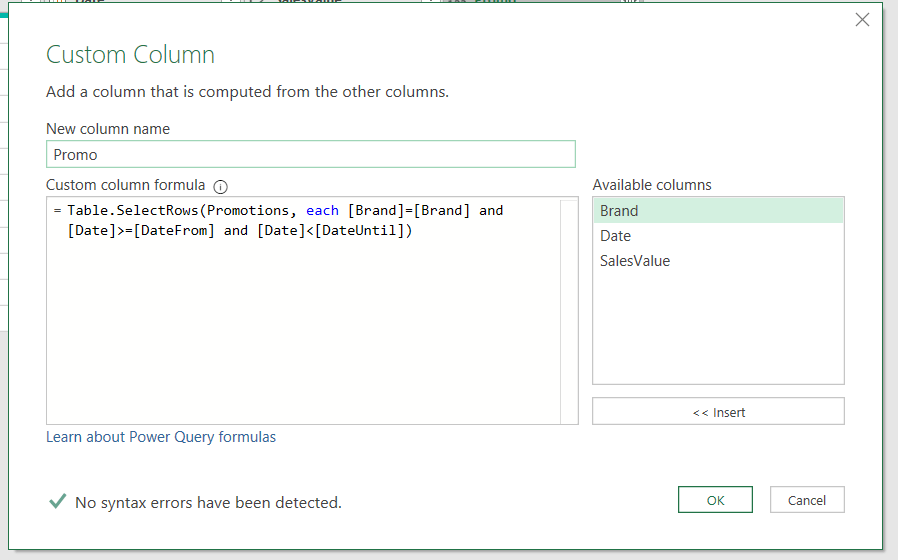The image size is (898, 560).
Task: Click [DateUntil] in the formula text
Action: 360,231
